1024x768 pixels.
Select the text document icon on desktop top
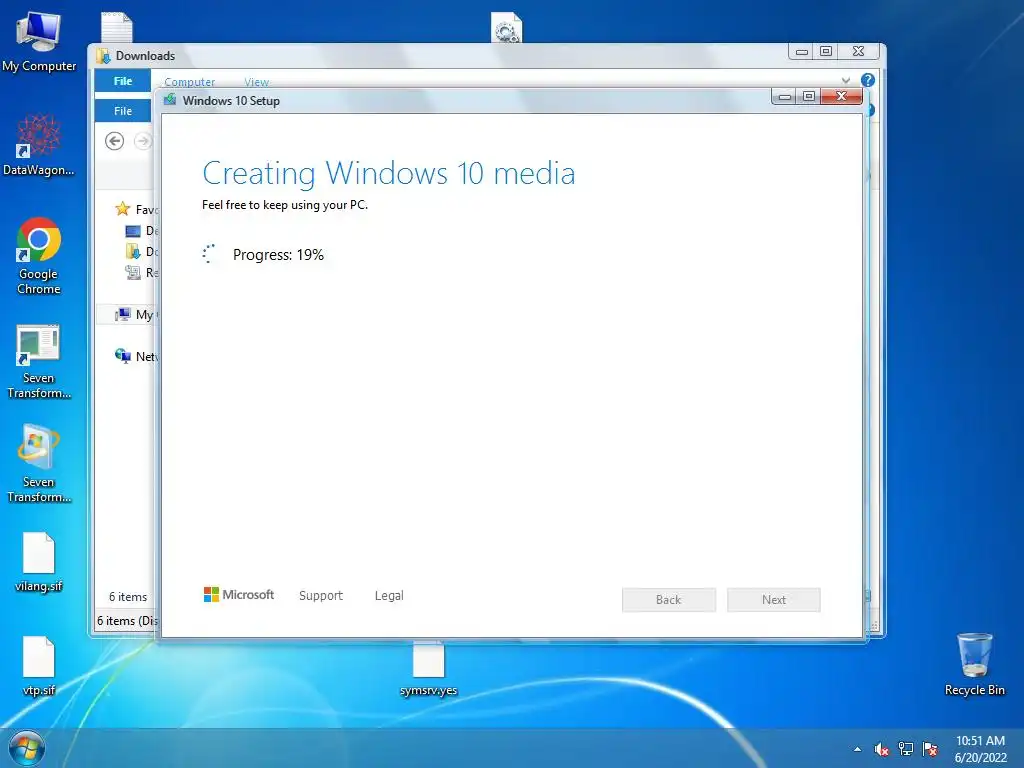pyautogui.click(x=117, y=27)
